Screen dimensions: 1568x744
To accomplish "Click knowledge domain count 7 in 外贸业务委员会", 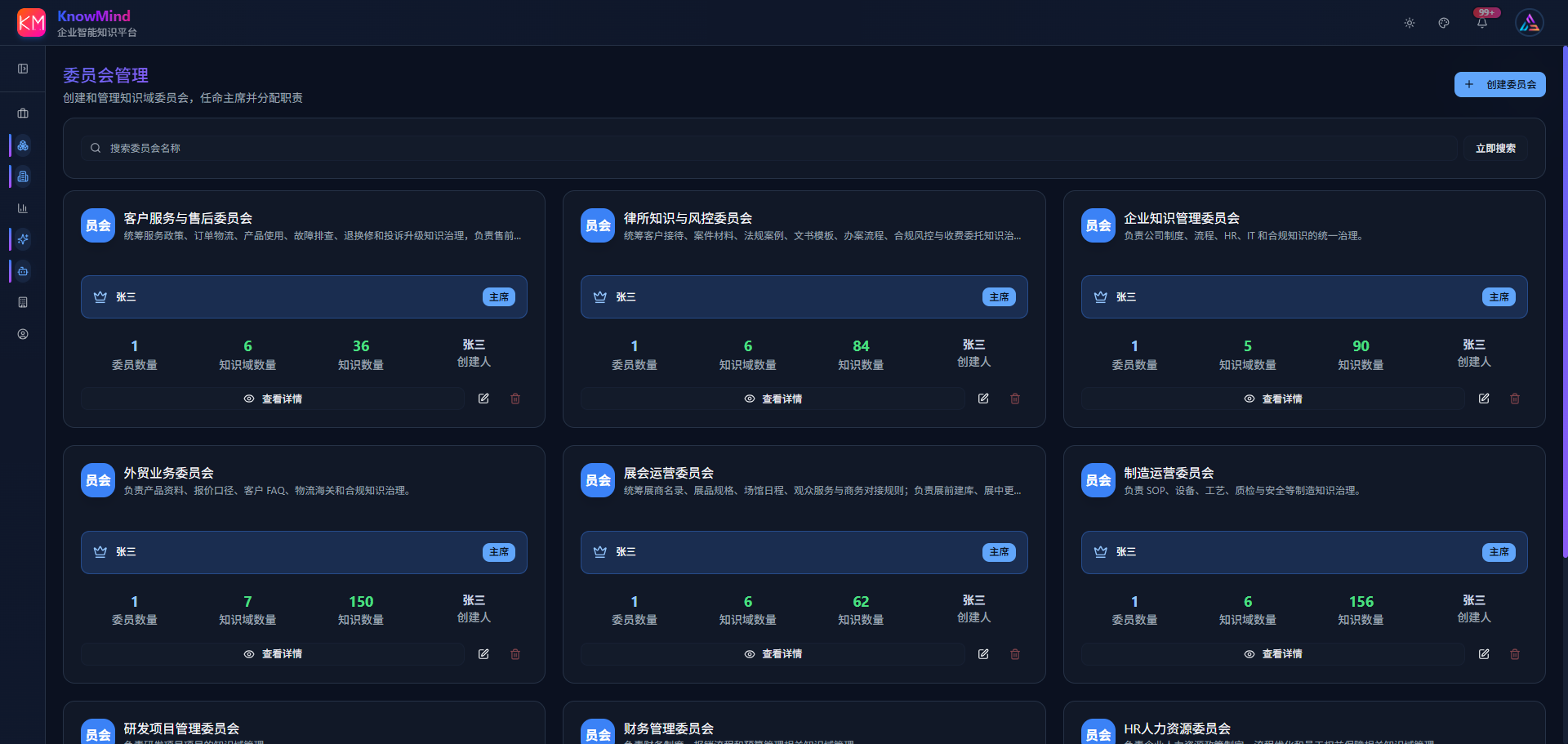I will coord(247,602).
